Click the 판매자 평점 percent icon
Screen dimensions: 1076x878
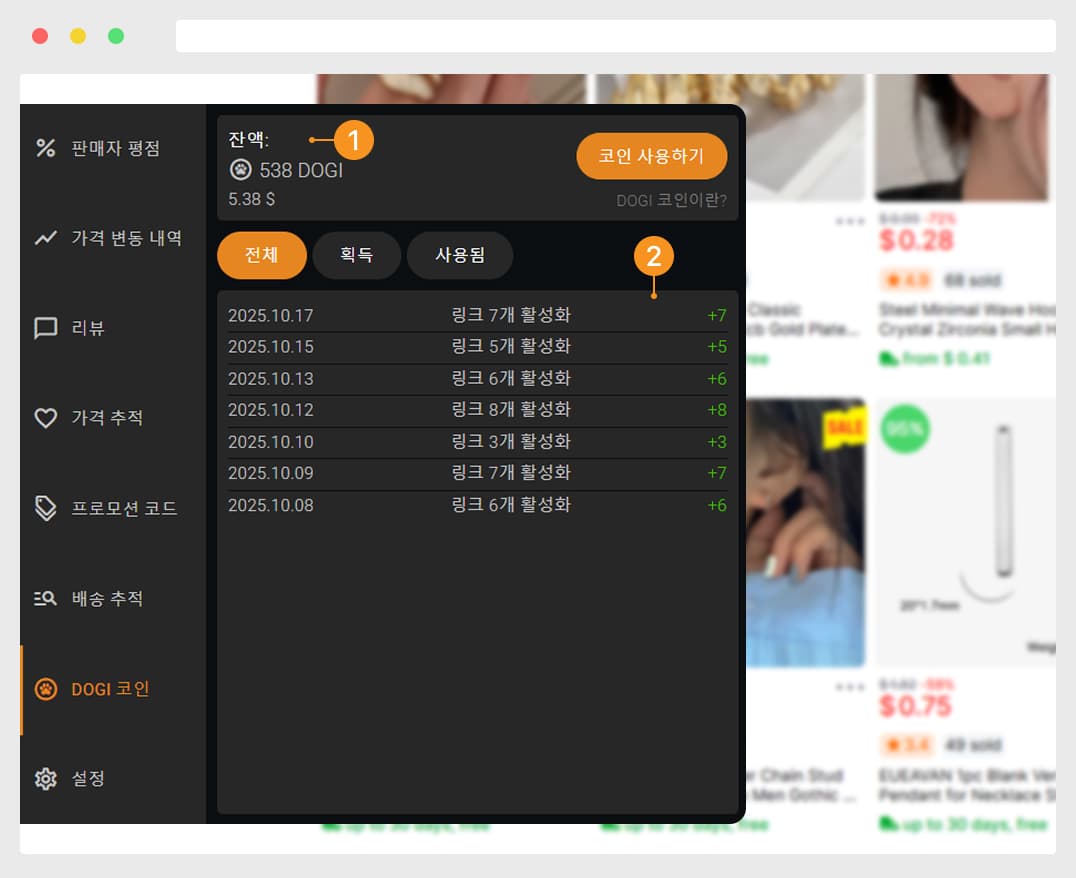[45, 149]
